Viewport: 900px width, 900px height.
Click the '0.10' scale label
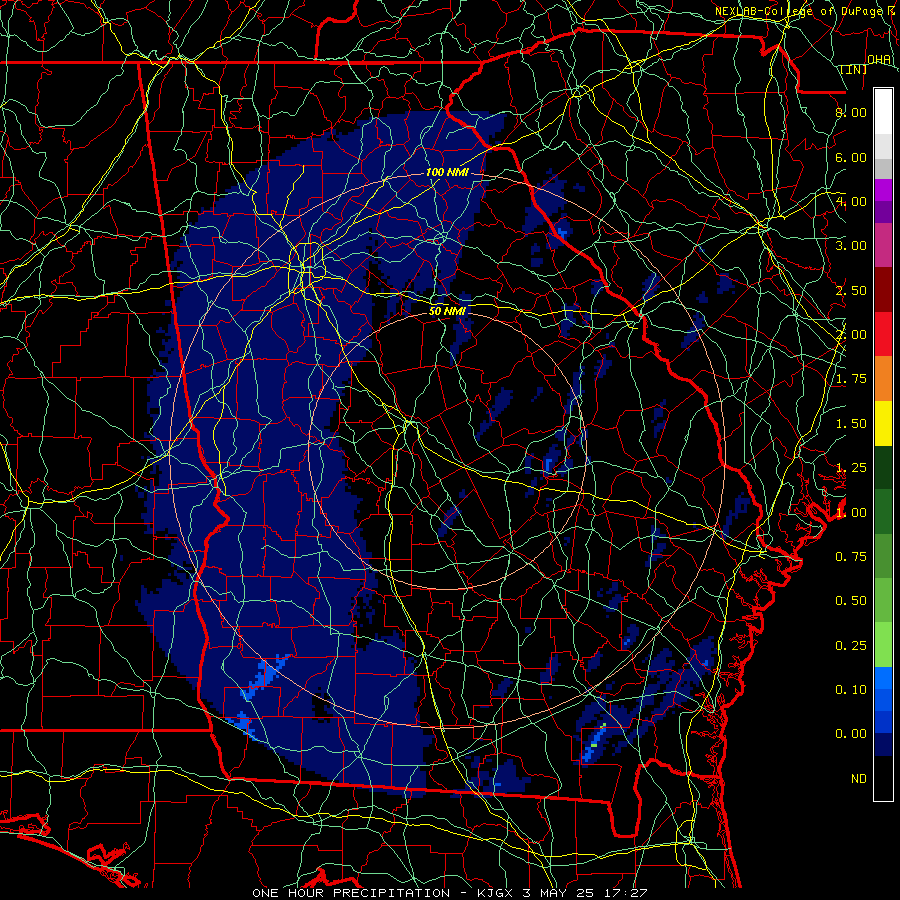(851, 690)
